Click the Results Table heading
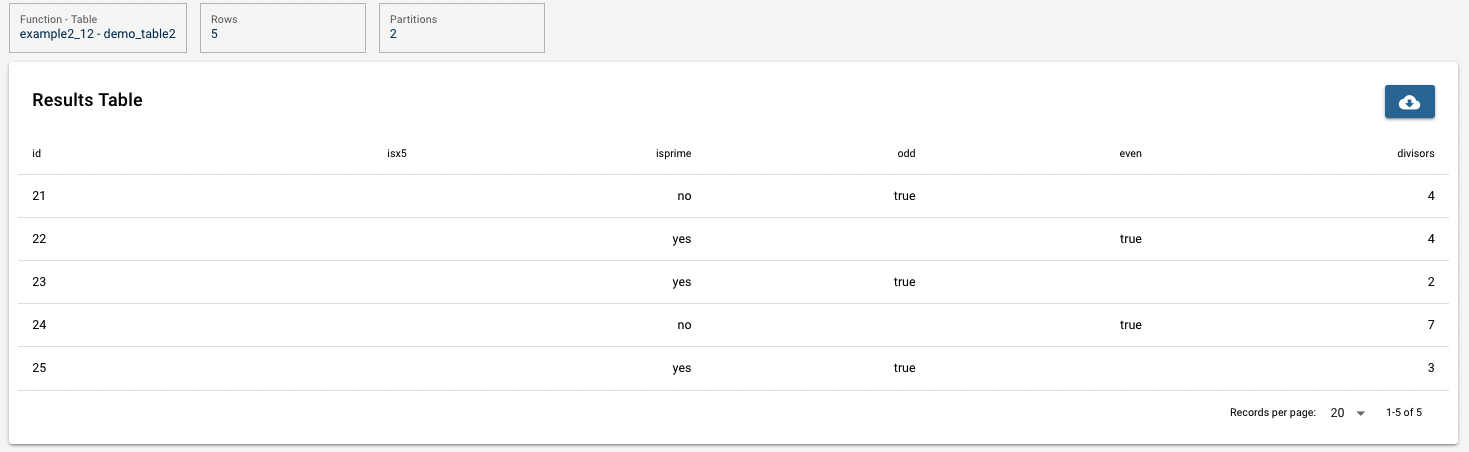Viewport: 1469px width, 452px height. click(x=87, y=100)
